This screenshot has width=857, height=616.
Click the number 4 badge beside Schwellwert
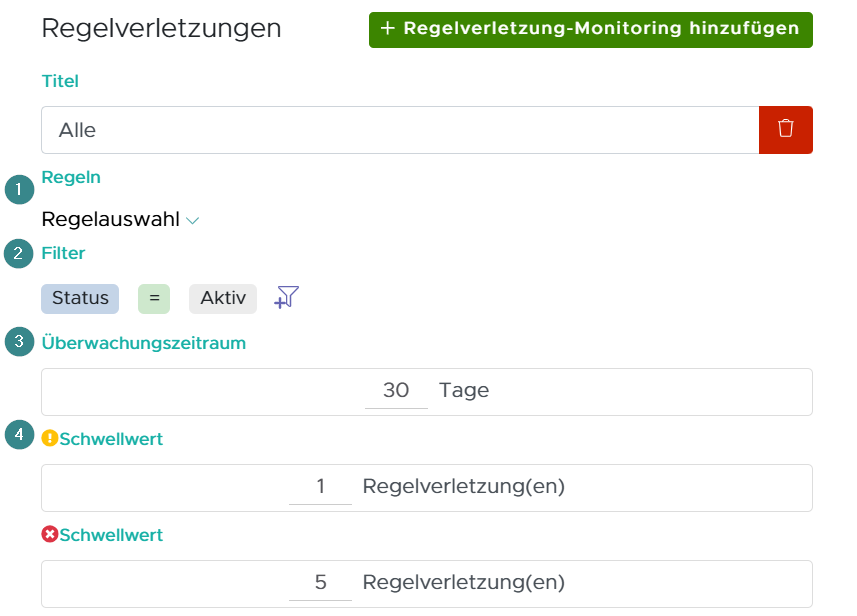point(19,436)
